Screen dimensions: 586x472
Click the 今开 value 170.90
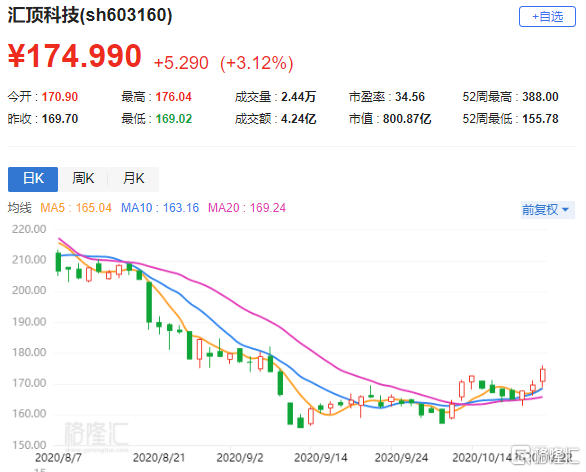click(60, 97)
